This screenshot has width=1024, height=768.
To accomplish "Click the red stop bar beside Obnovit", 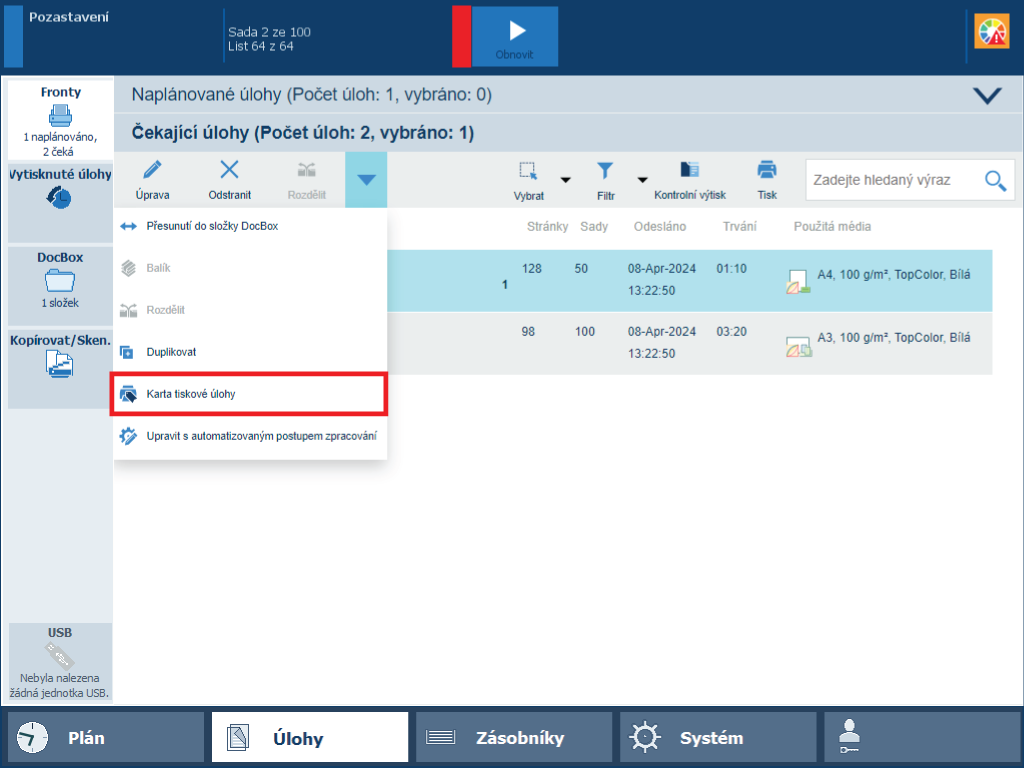I will [x=462, y=37].
